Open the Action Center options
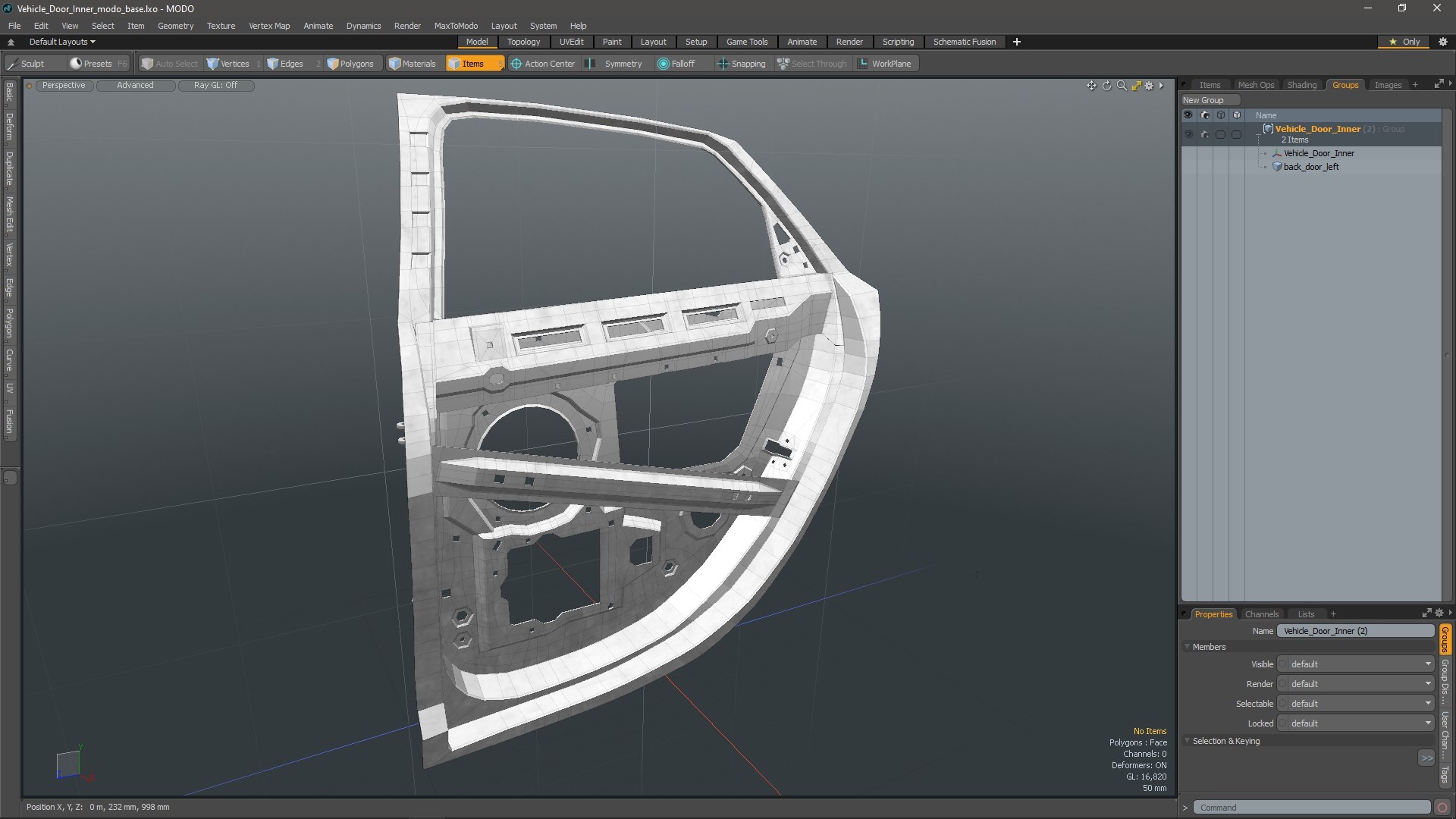Image resolution: width=1456 pixels, height=819 pixels. [x=543, y=64]
